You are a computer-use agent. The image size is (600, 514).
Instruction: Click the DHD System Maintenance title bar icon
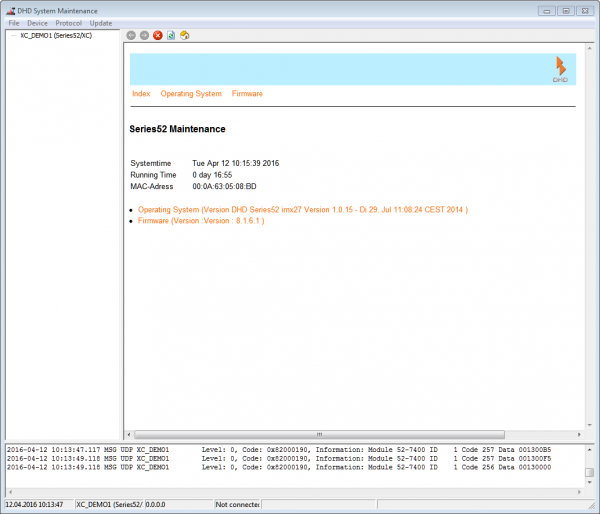[9, 9]
